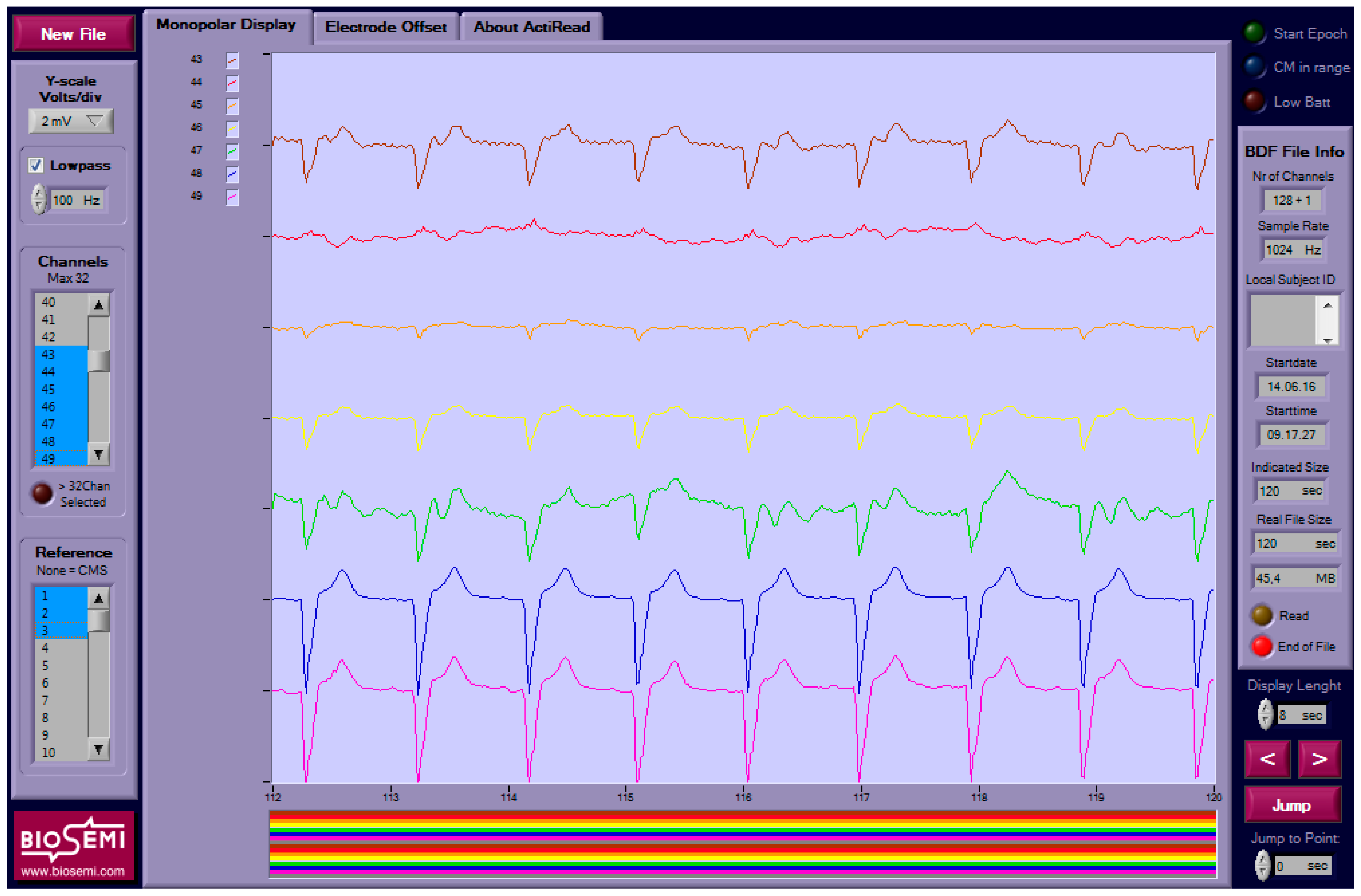The width and height of the screenshot is (1361, 896).
Task: Click the channel 43 trace color icon
Action: coord(232,60)
